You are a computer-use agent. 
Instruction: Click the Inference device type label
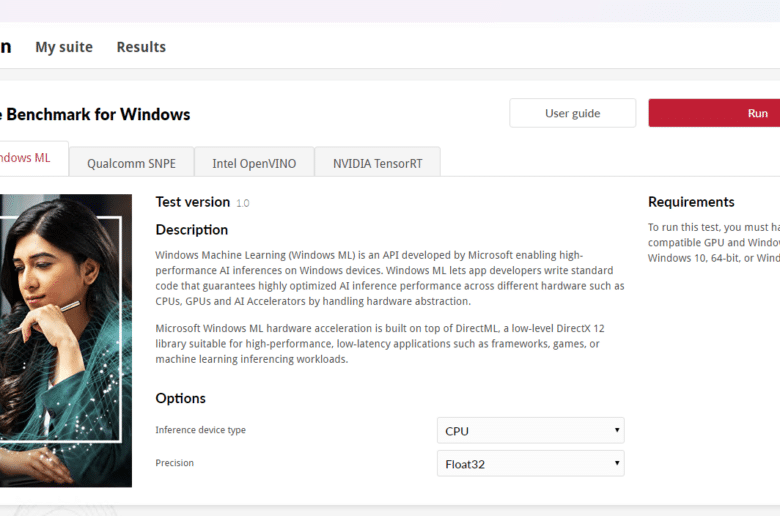tap(200, 430)
